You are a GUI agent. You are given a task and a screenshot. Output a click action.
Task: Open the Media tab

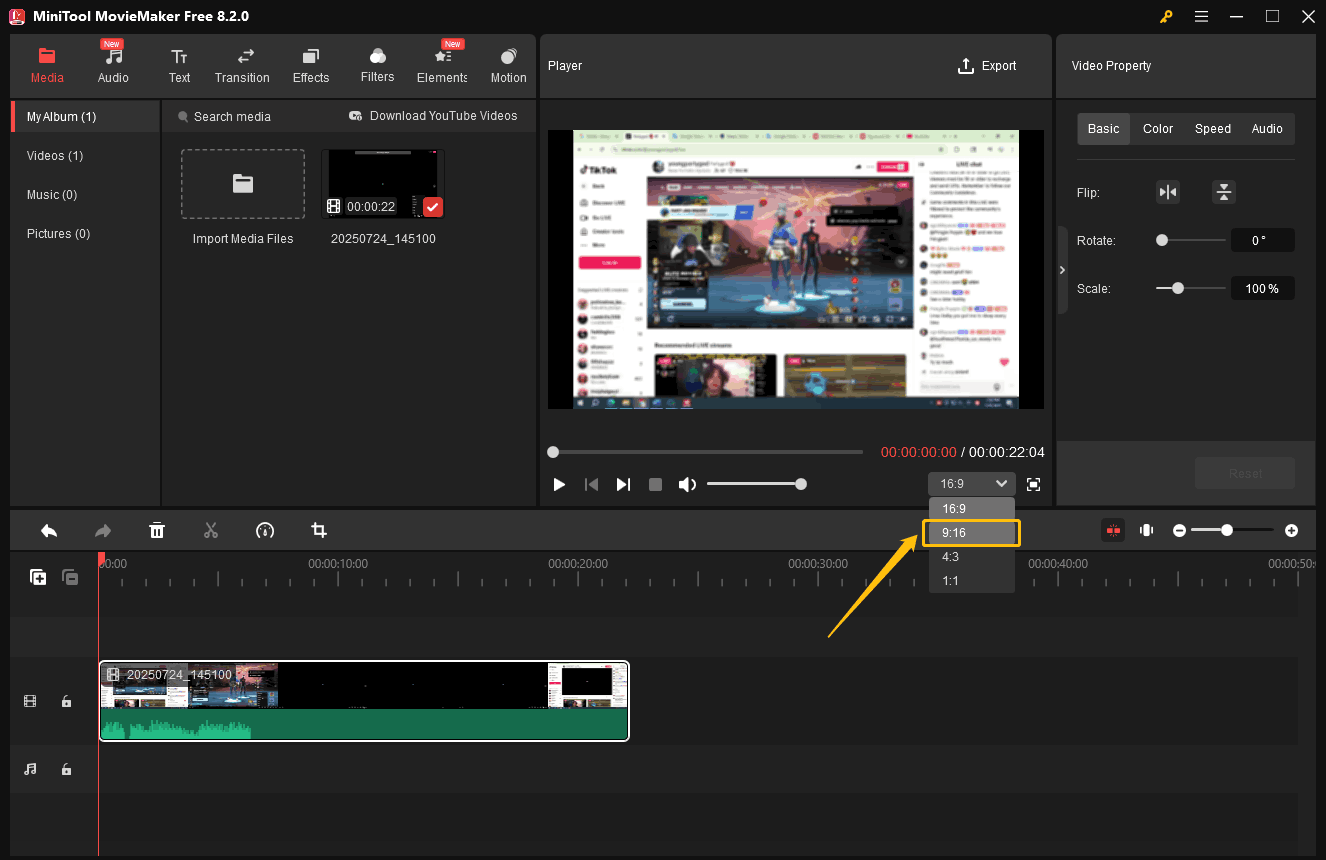point(47,65)
